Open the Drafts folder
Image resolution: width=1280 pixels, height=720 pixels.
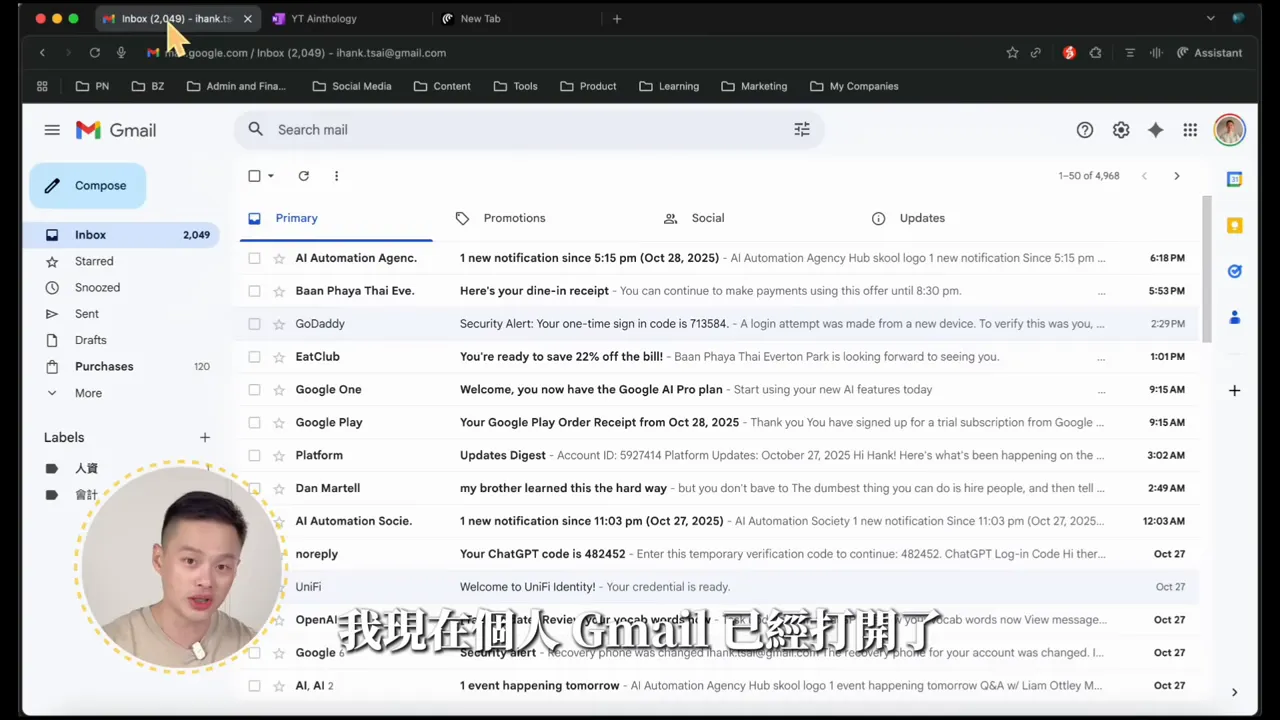[x=90, y=340]
